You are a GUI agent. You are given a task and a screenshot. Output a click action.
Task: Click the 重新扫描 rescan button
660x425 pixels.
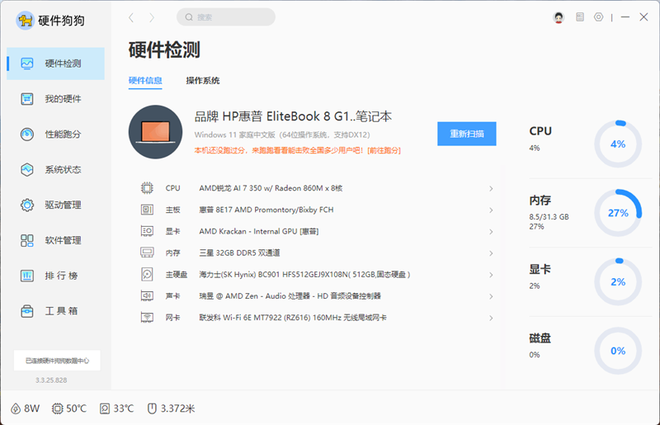[x=466, y=133]
